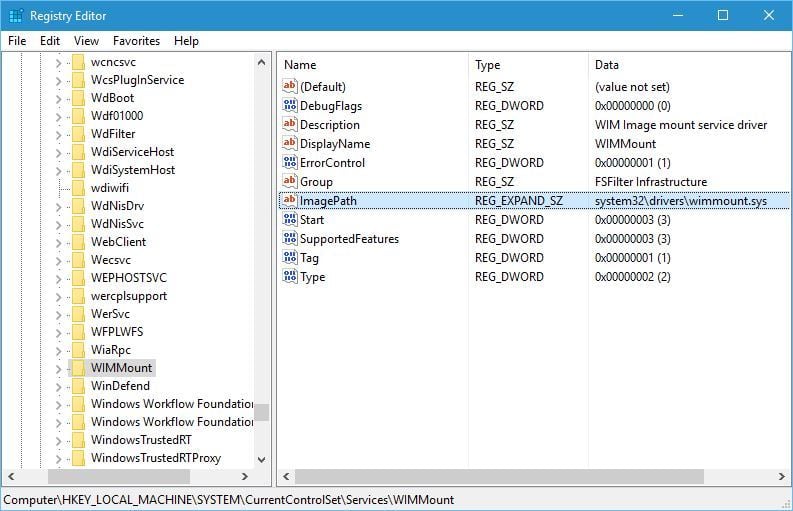Click the REG_EXPAND_SZ type cell
Screen dimensions: 793x511
coord(519,201)
